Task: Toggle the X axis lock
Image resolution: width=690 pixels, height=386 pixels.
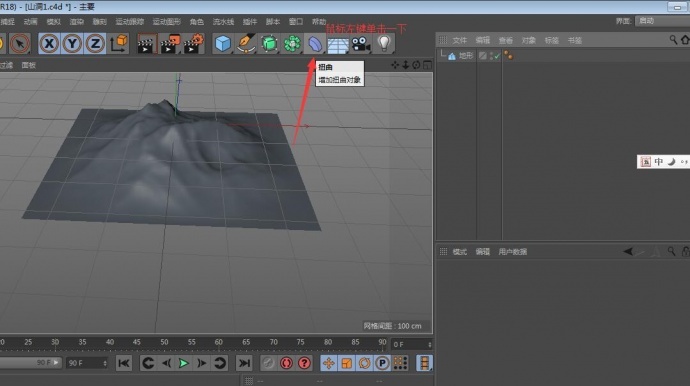Action: coord(49,44)
